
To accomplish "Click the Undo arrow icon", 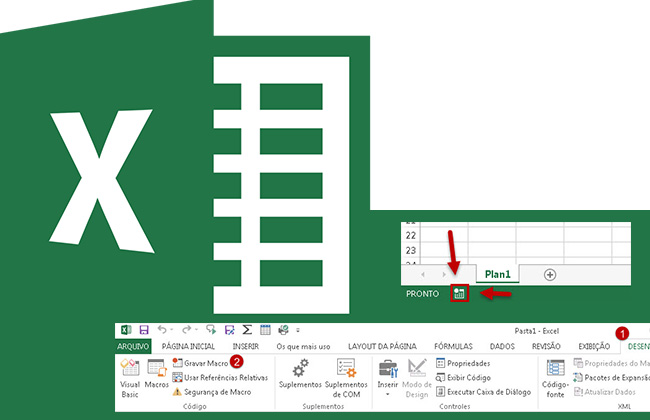I will pyautogui.click(x=162, y=330).
